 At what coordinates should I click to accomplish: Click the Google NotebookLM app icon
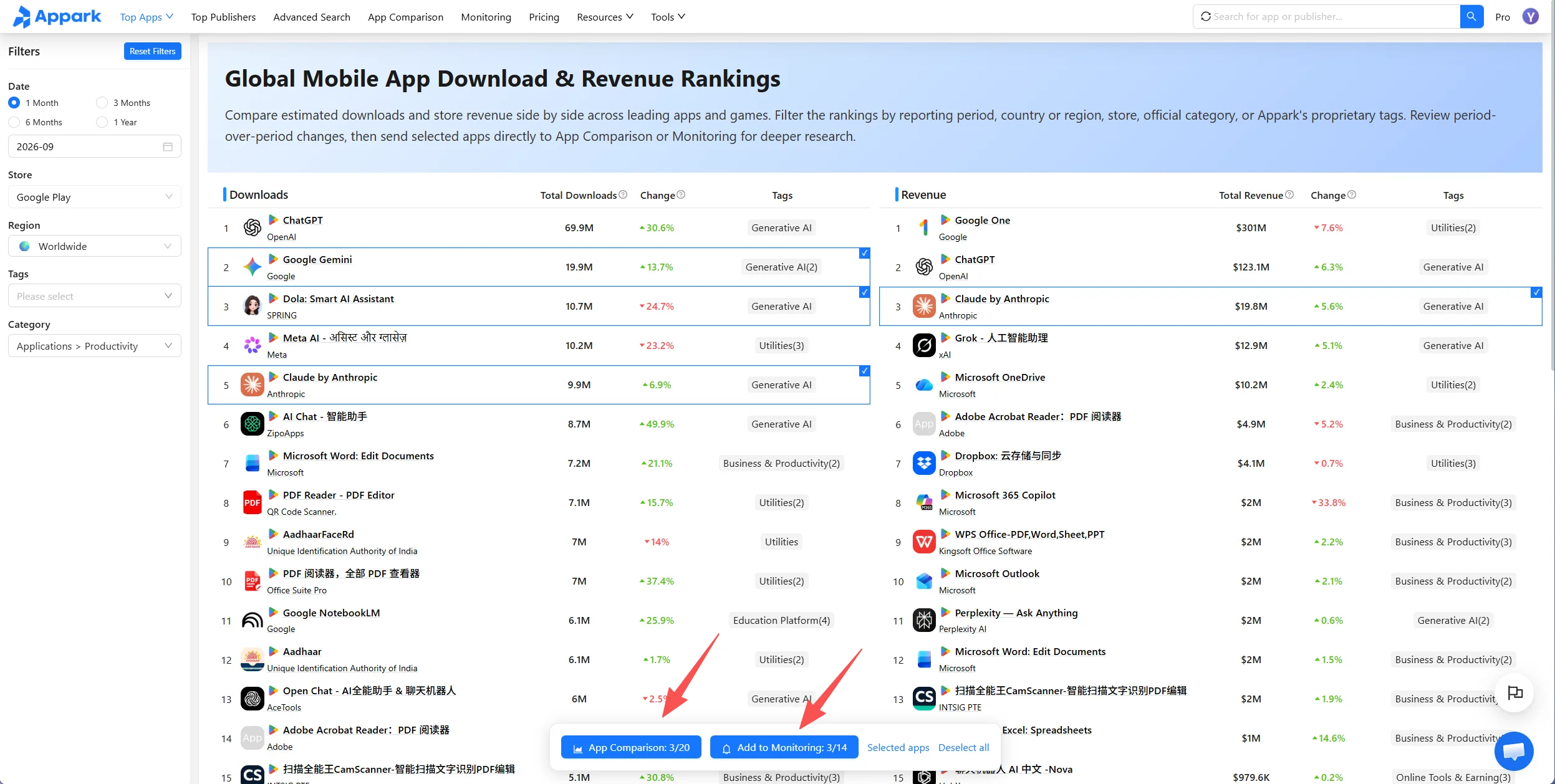click(253, 620)
